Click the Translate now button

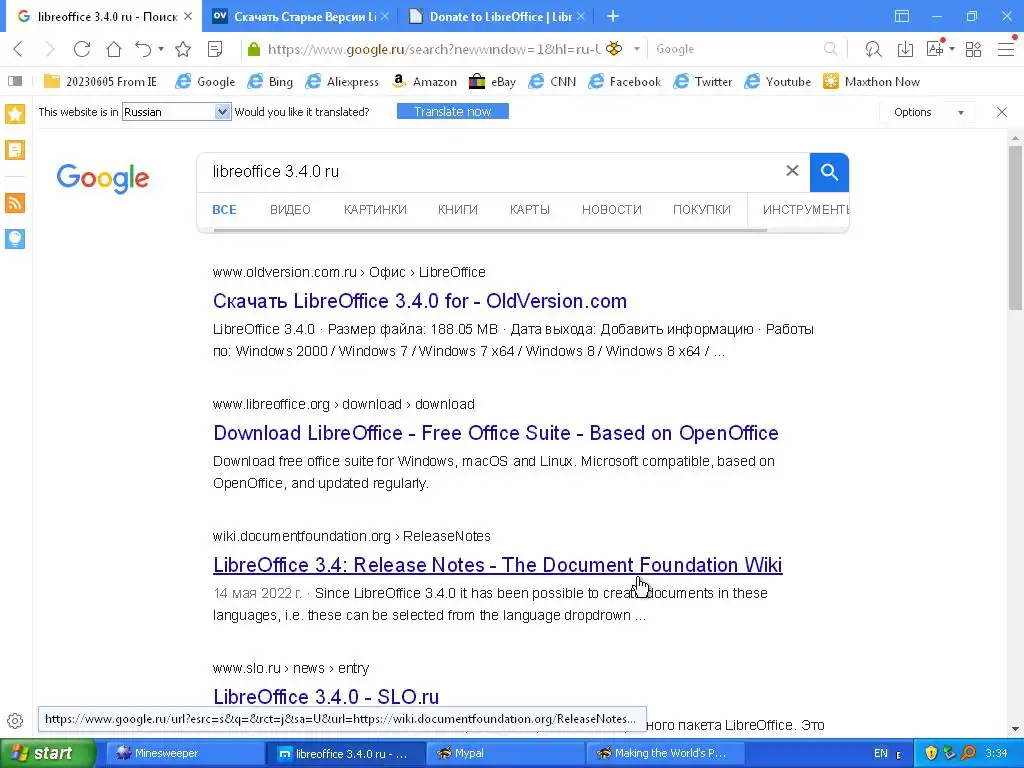click(x=453, y=112)
